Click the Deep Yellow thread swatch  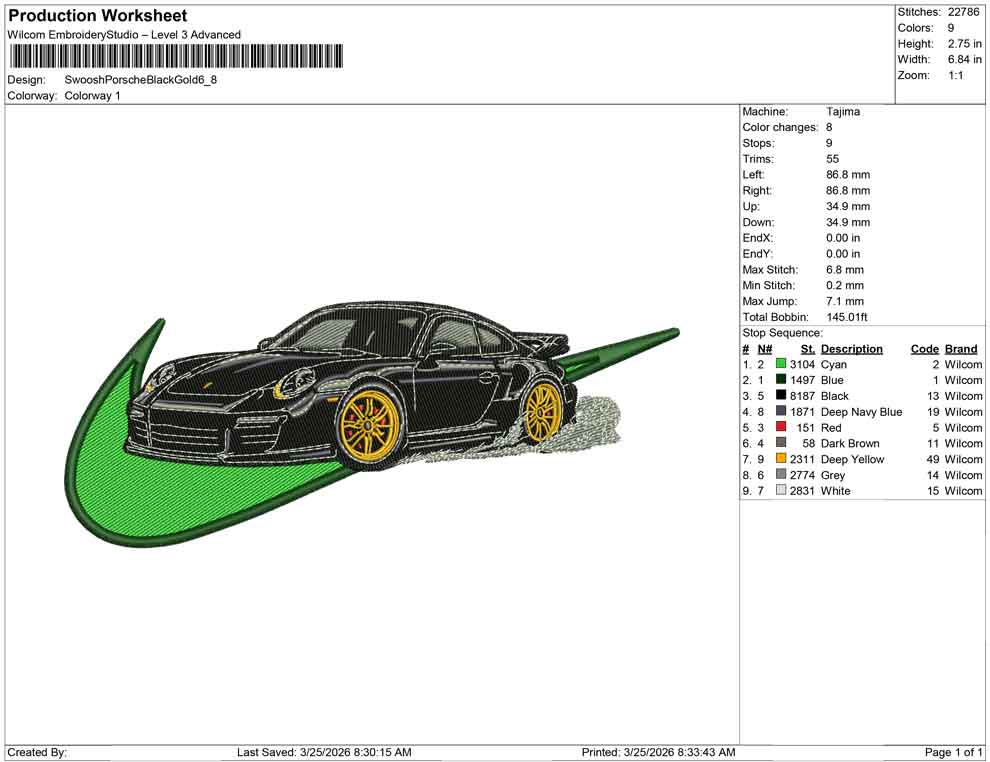click(x=783, y=459)
